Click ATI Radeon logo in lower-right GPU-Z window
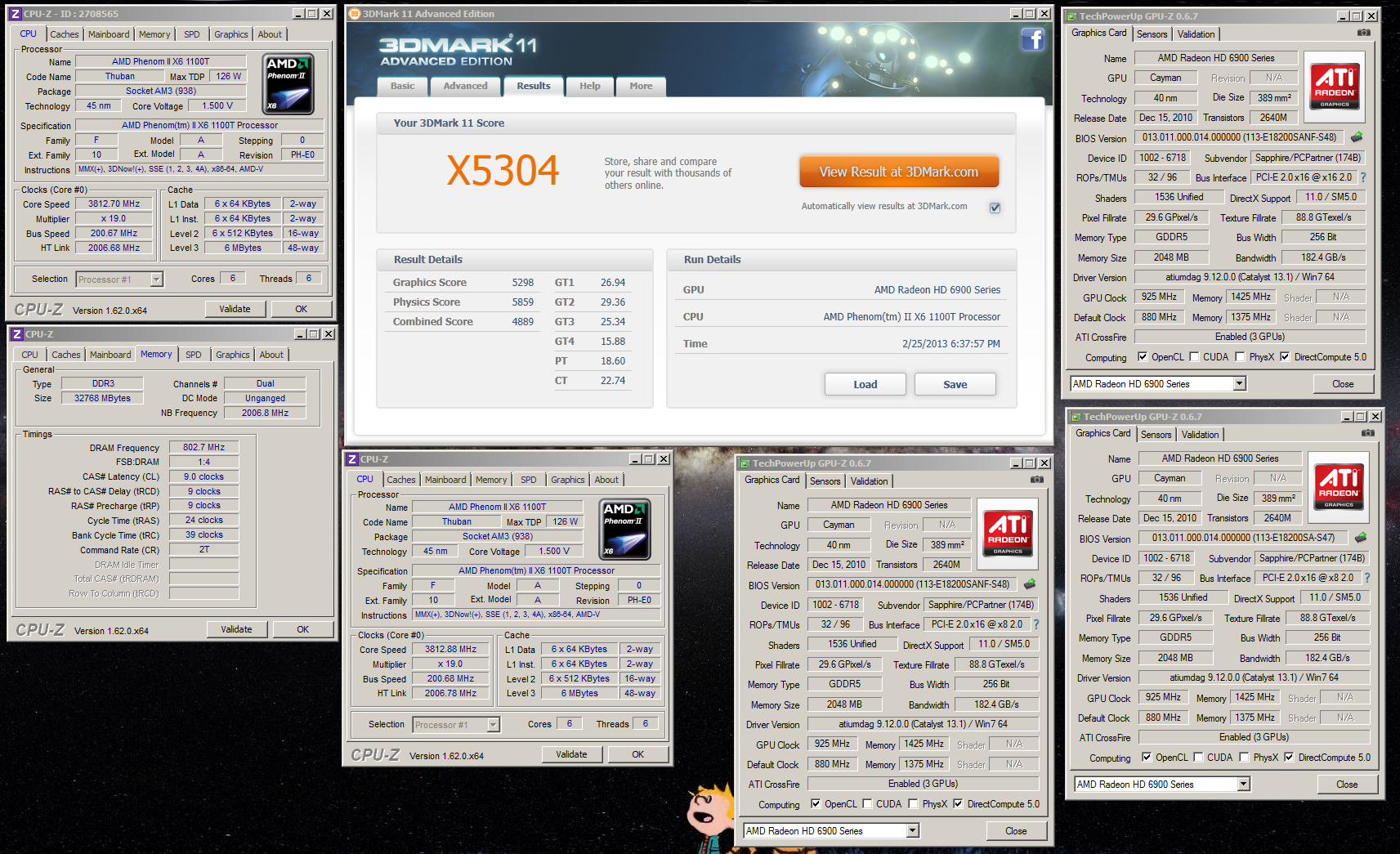Viewport: 1400px width, 854px height. (x=1339, y=487)
